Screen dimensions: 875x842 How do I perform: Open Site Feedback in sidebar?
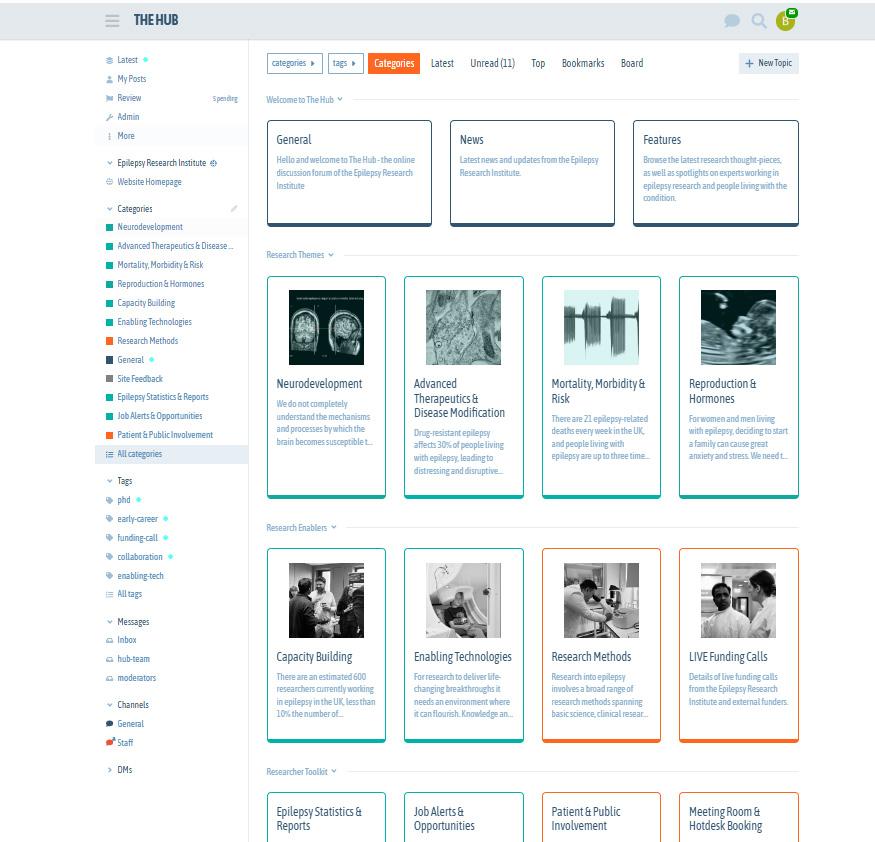pyautogui.click(x=140, y=379)
